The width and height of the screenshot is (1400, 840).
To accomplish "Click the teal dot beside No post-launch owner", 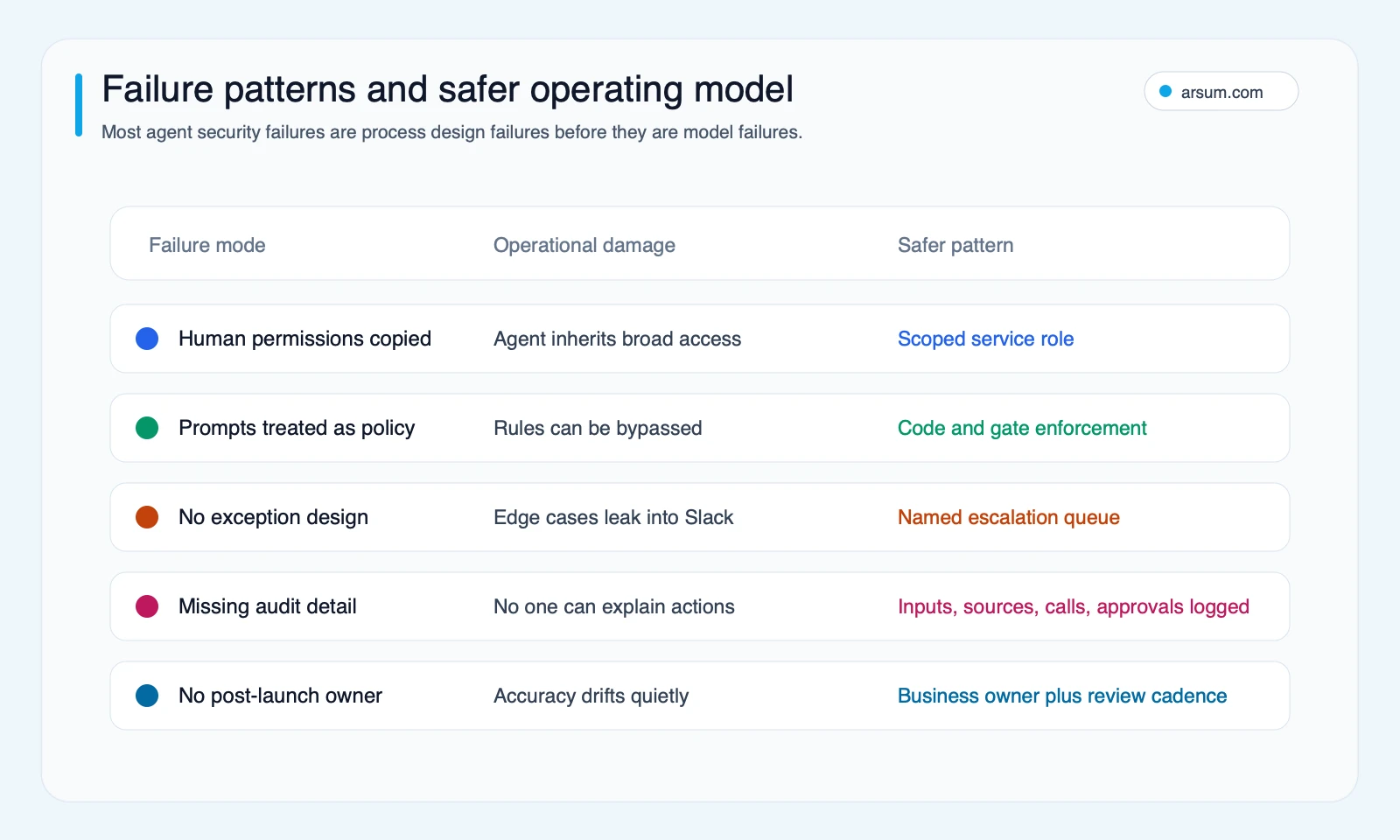I will point(147,696).
